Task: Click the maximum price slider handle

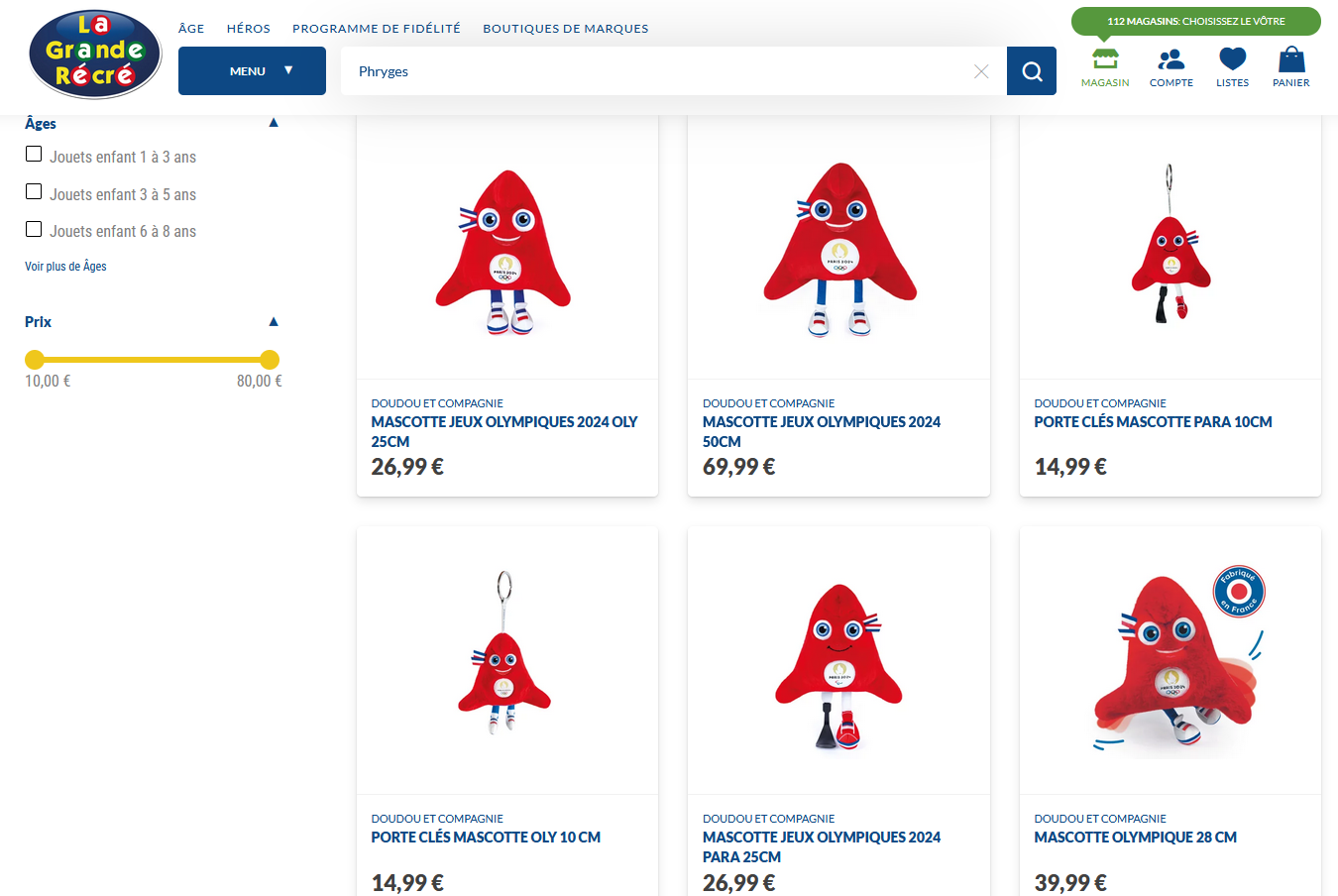Action: (x=269, y=360)
